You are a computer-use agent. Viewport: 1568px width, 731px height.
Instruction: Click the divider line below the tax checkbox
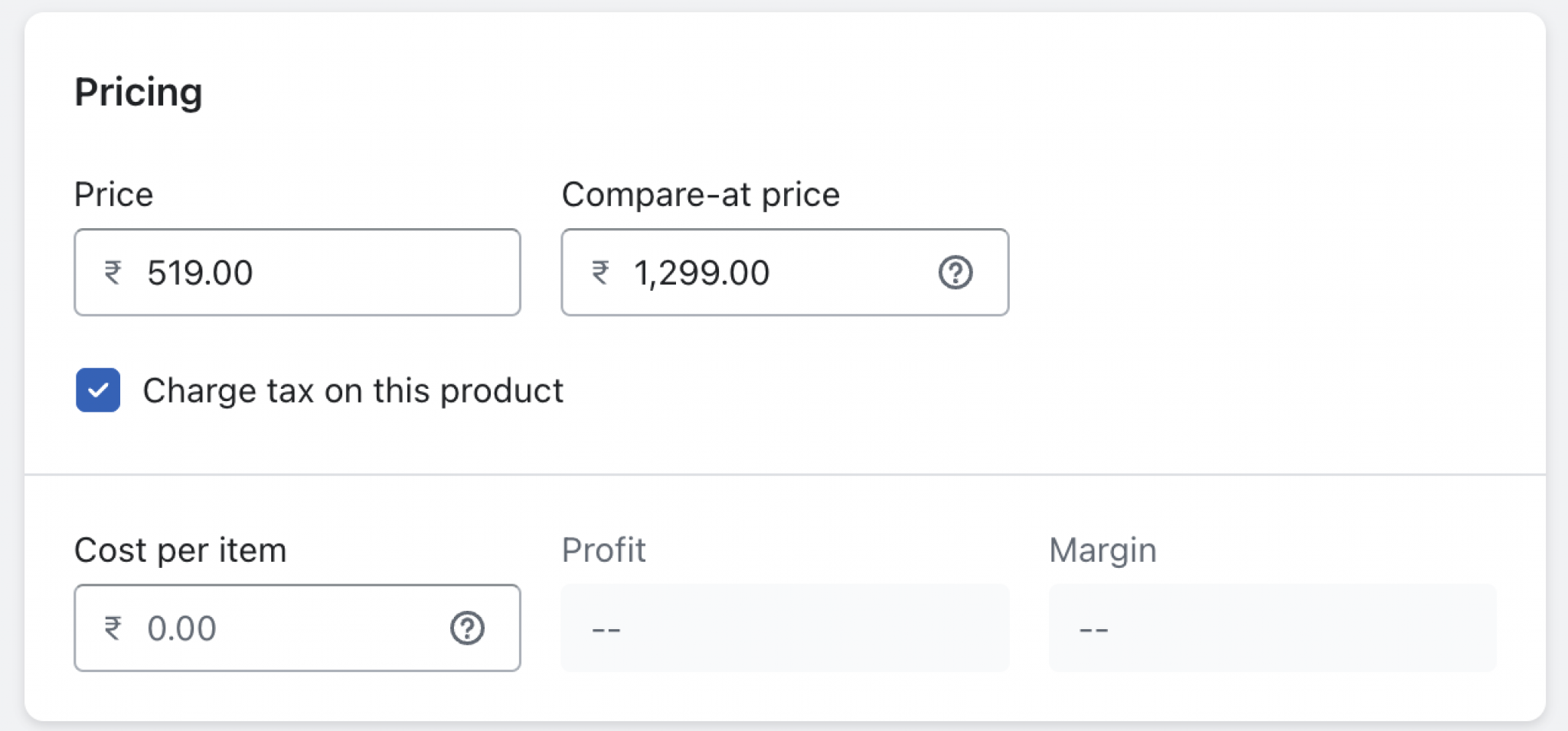point(785,475)
